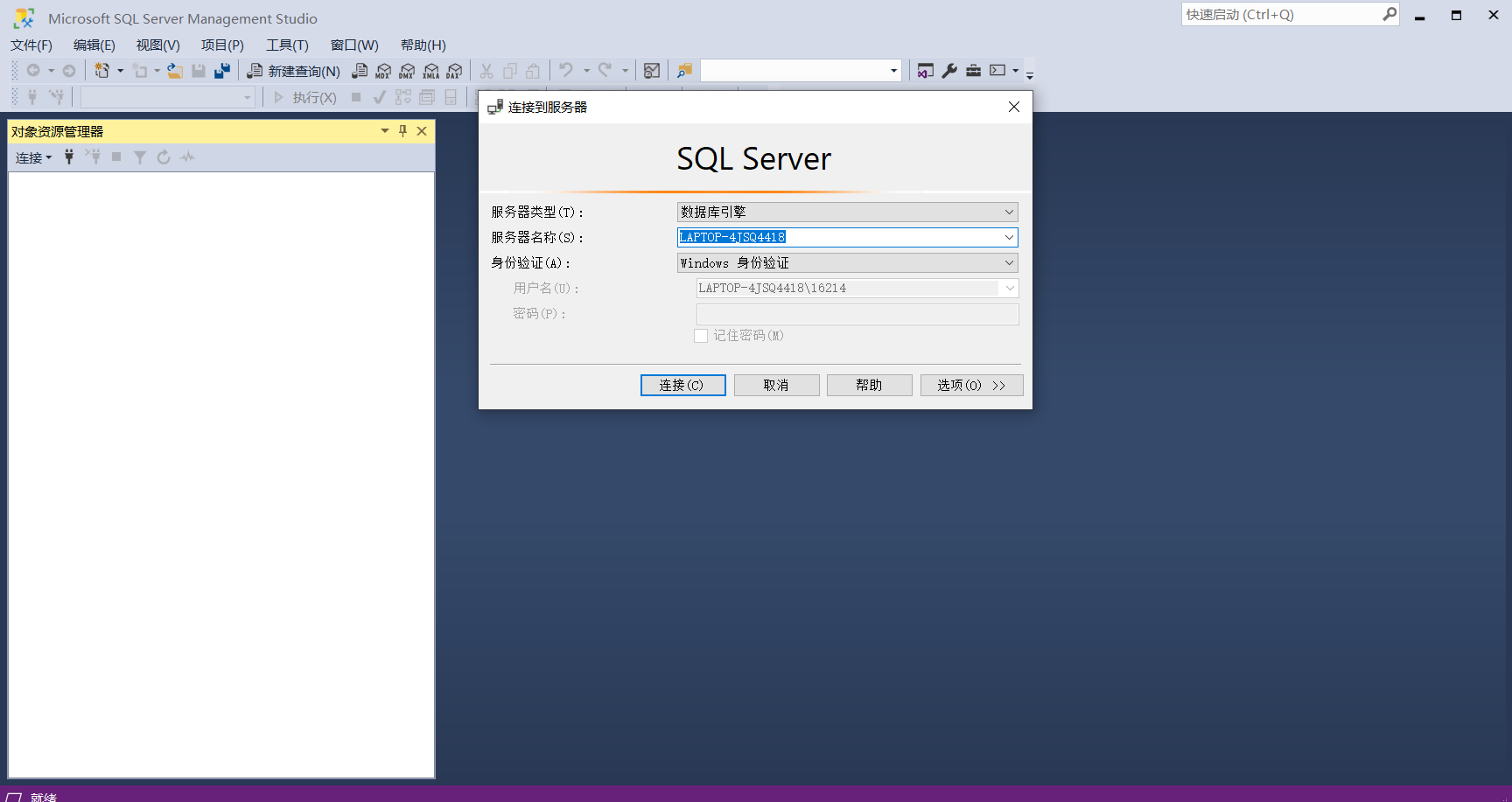Click the 连接(C) button
The image size is (1512, 802).
pyautogui.click(x=682, y=386)
